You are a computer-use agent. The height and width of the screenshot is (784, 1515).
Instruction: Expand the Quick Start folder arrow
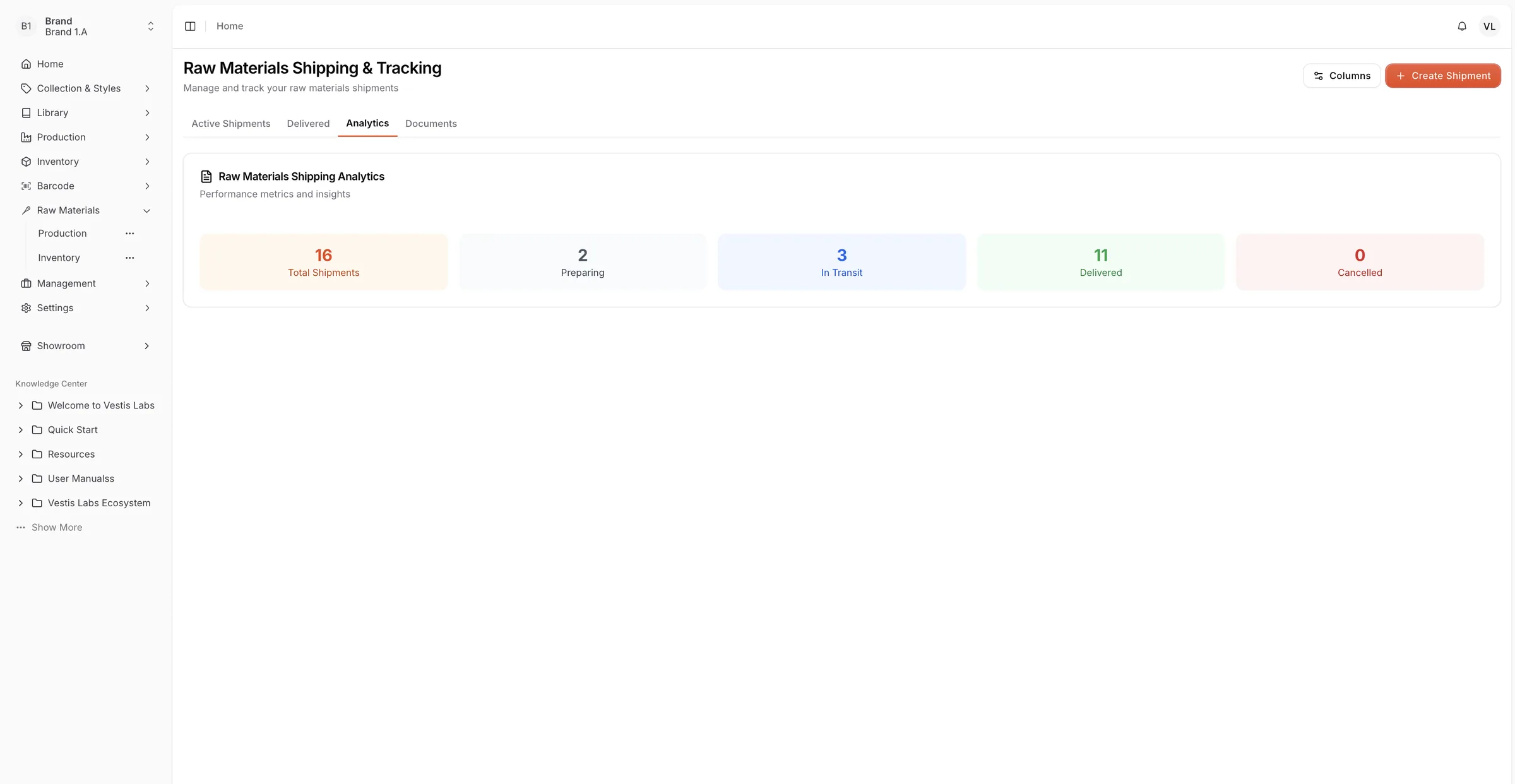(x=20, y=430)
